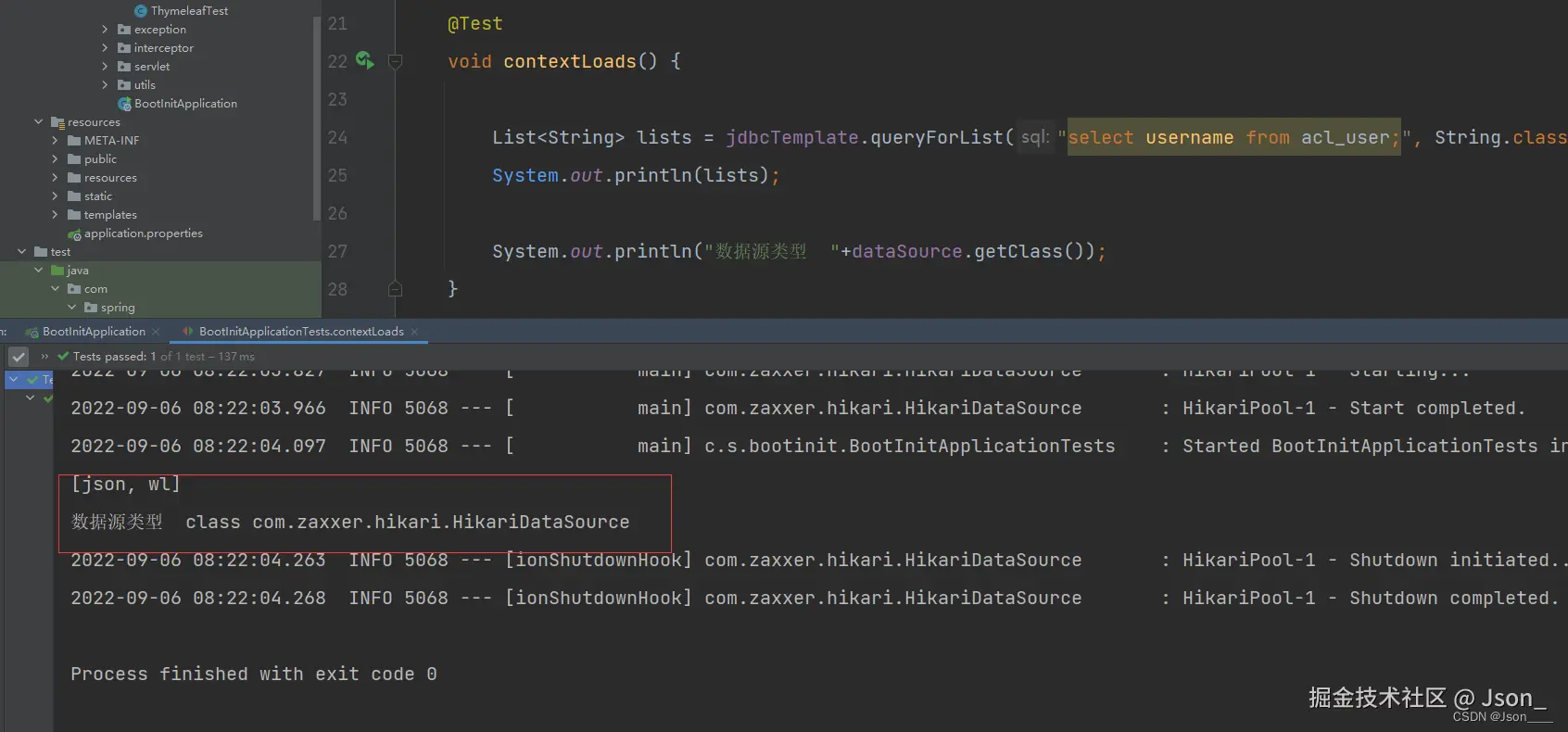Screen dimensions: 1568x732
Task: Expand the templates folder
Action: 55,215
